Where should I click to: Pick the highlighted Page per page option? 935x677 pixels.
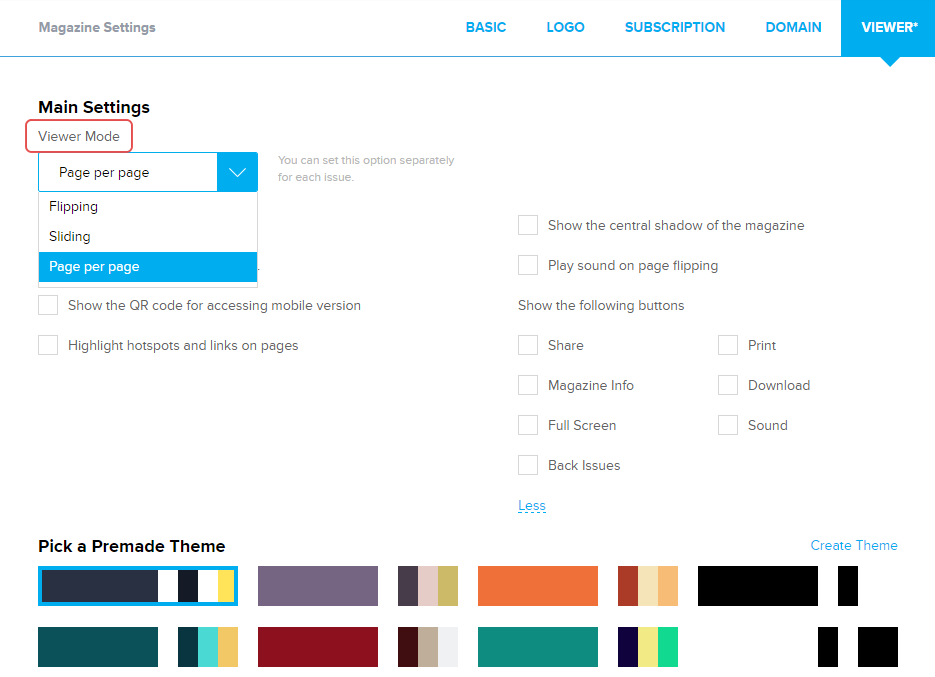tap(95, 267)
